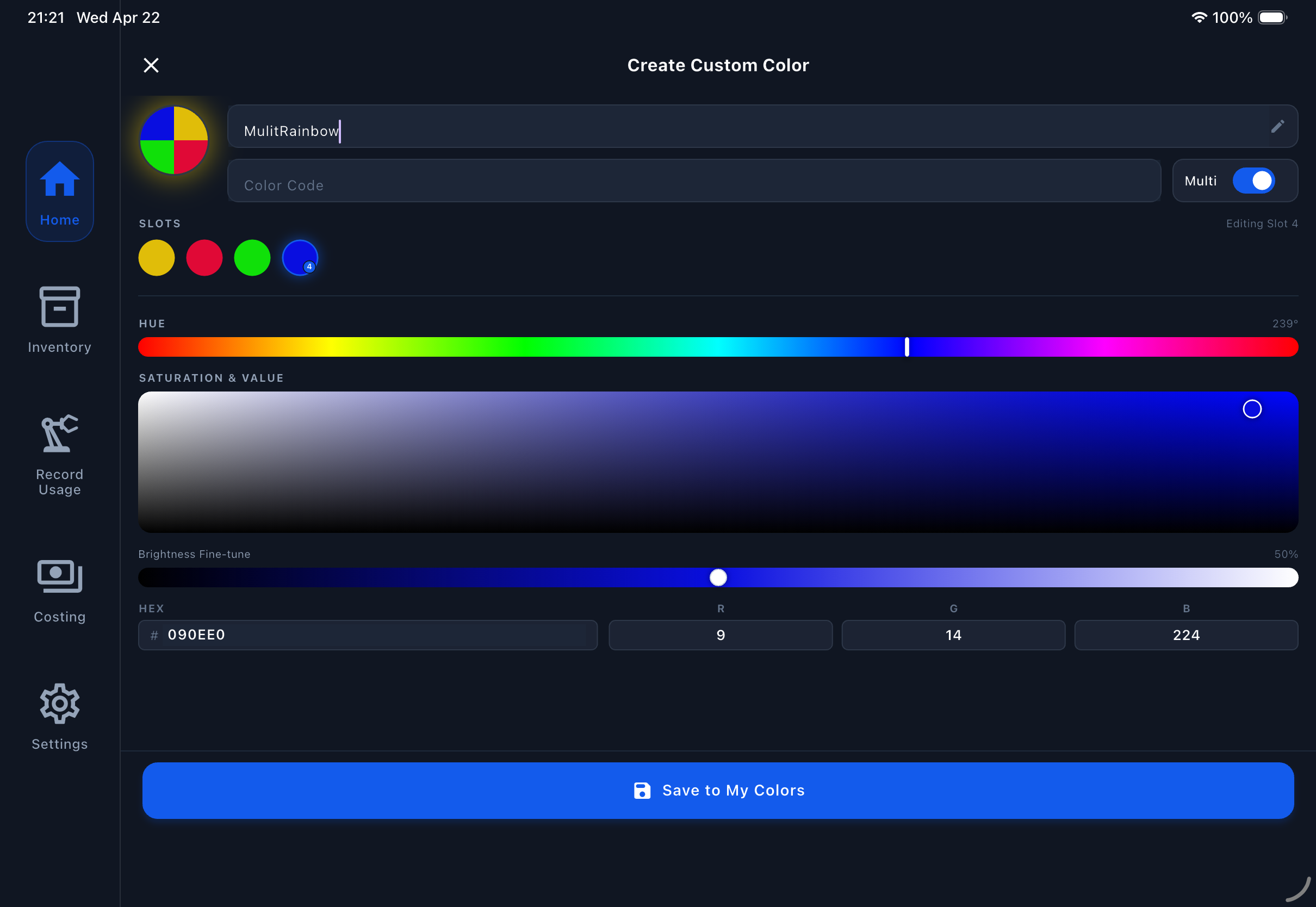Go to Record Usage robot-arm icon
This screenshot has width=1316, height=907.
tap(60, 434)
